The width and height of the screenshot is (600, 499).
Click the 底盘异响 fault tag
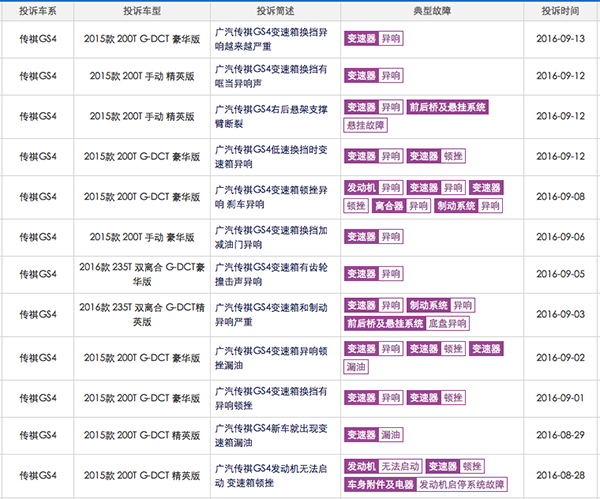(447, 324)
